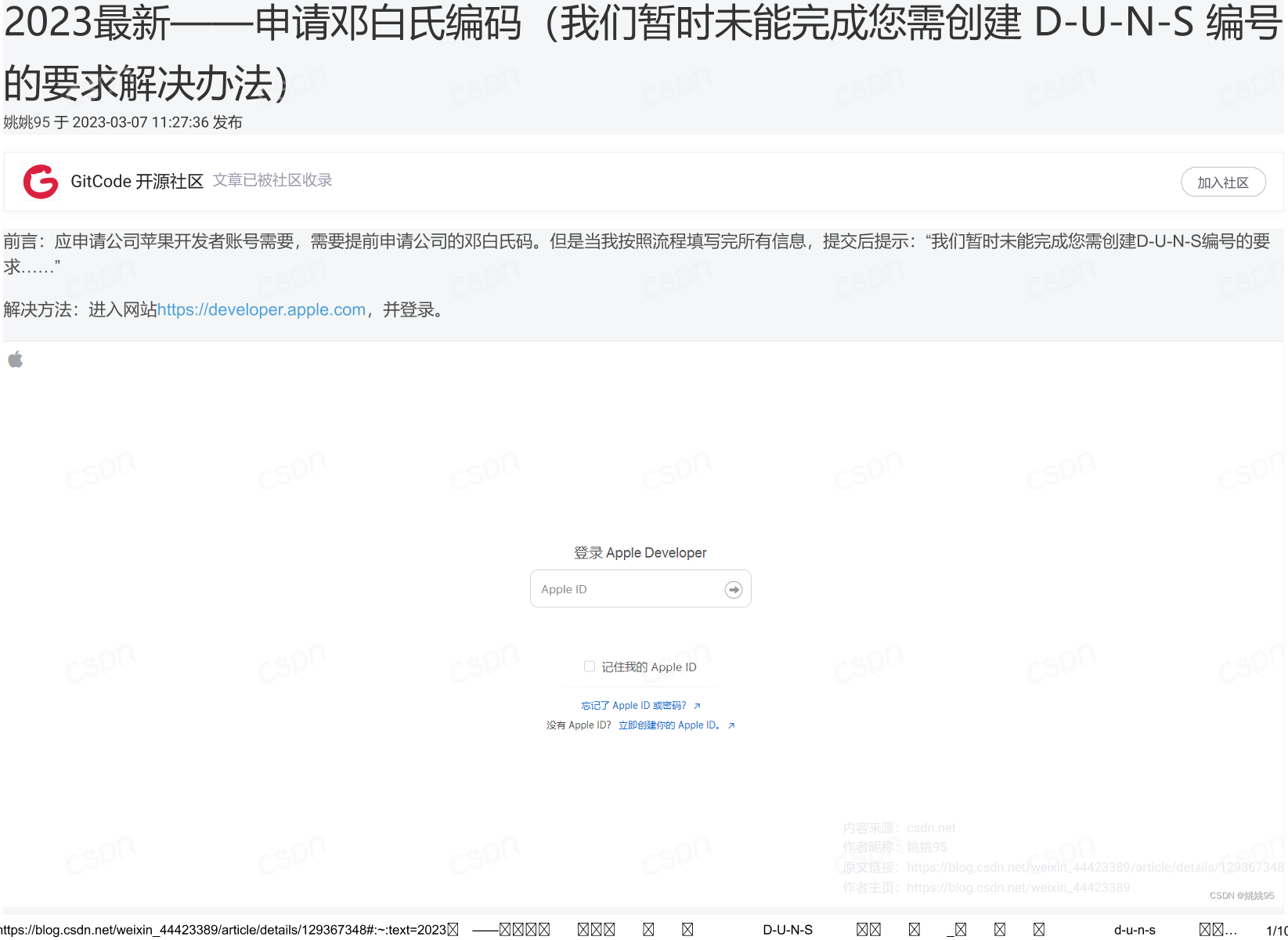Click GitCode 开源社区 label
1288x940 pixels.
[x=137, y=182]
